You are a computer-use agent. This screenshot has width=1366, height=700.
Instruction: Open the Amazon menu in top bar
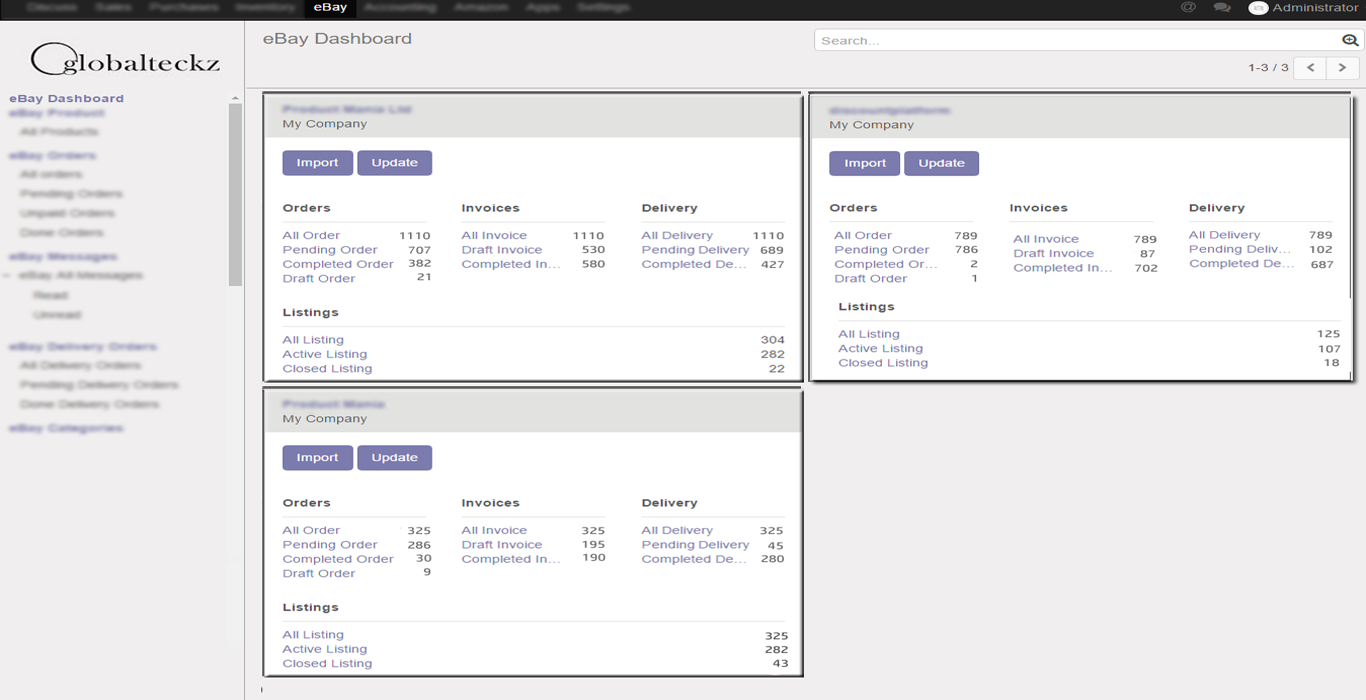click(x=481, y=7)
